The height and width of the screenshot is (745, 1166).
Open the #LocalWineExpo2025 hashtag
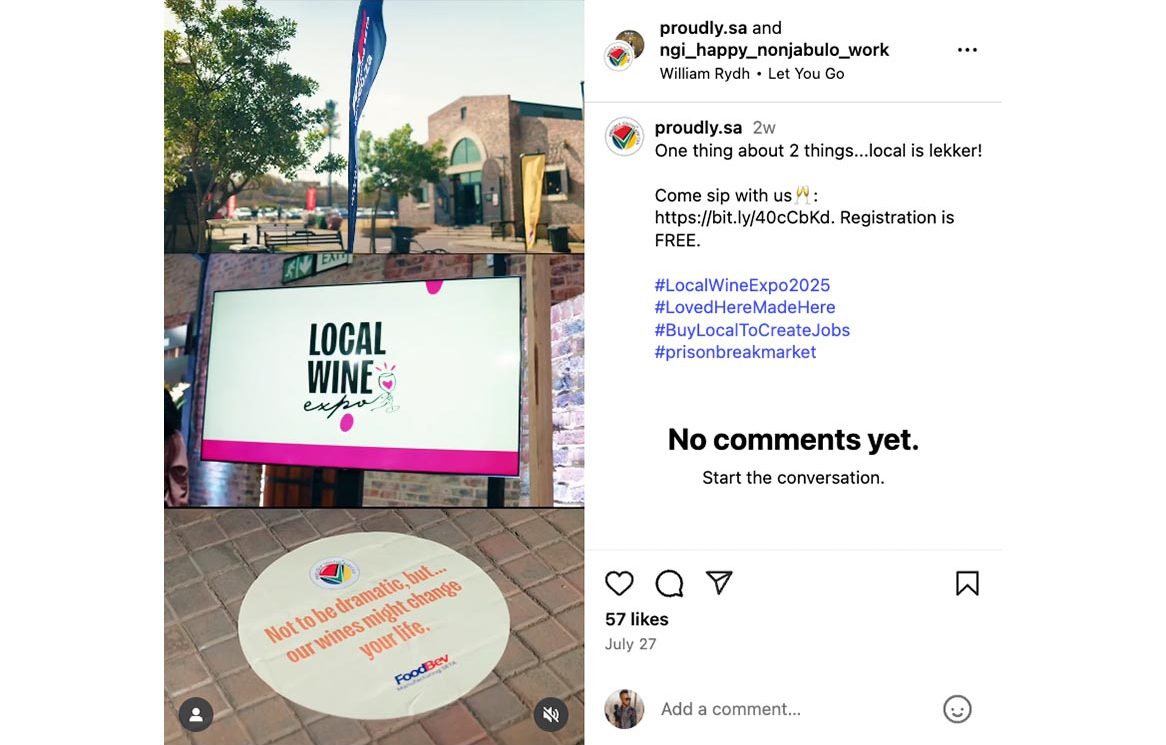[742, 285]
